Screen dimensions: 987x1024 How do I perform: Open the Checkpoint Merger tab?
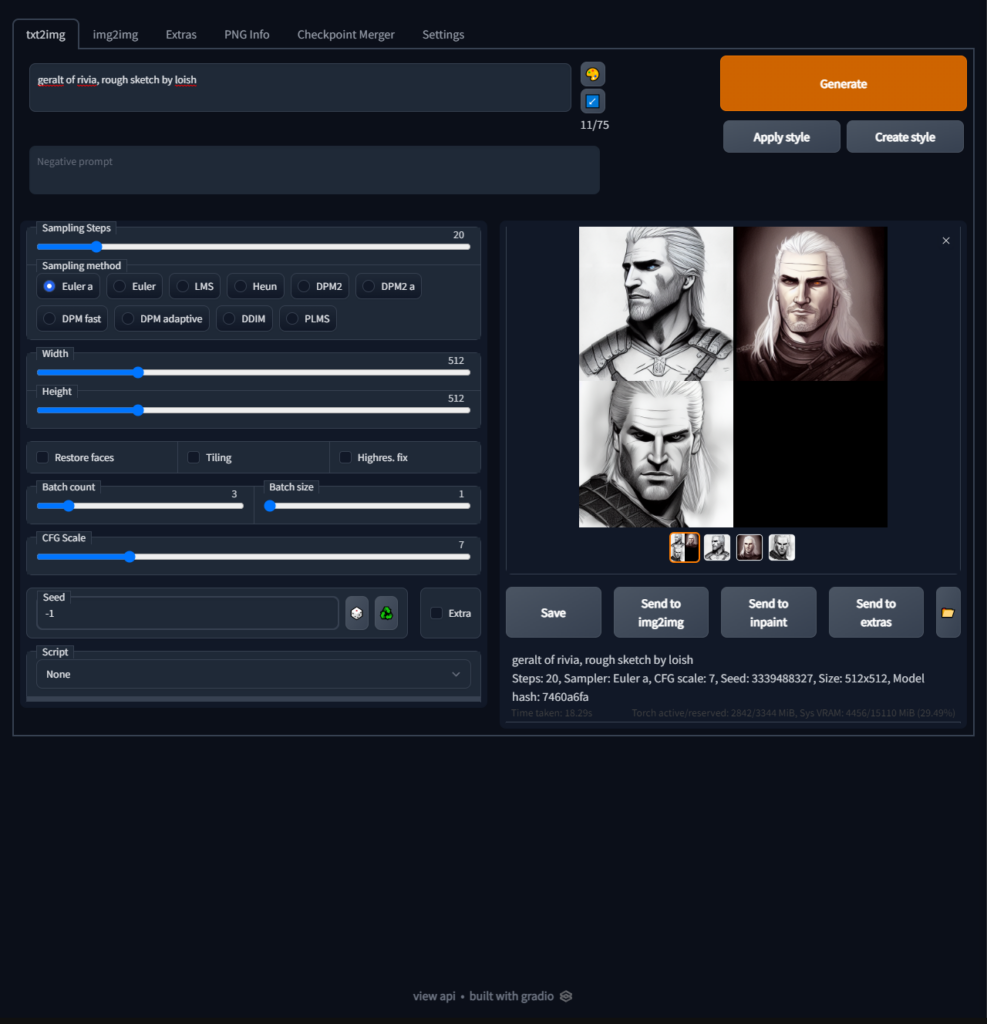346,33
